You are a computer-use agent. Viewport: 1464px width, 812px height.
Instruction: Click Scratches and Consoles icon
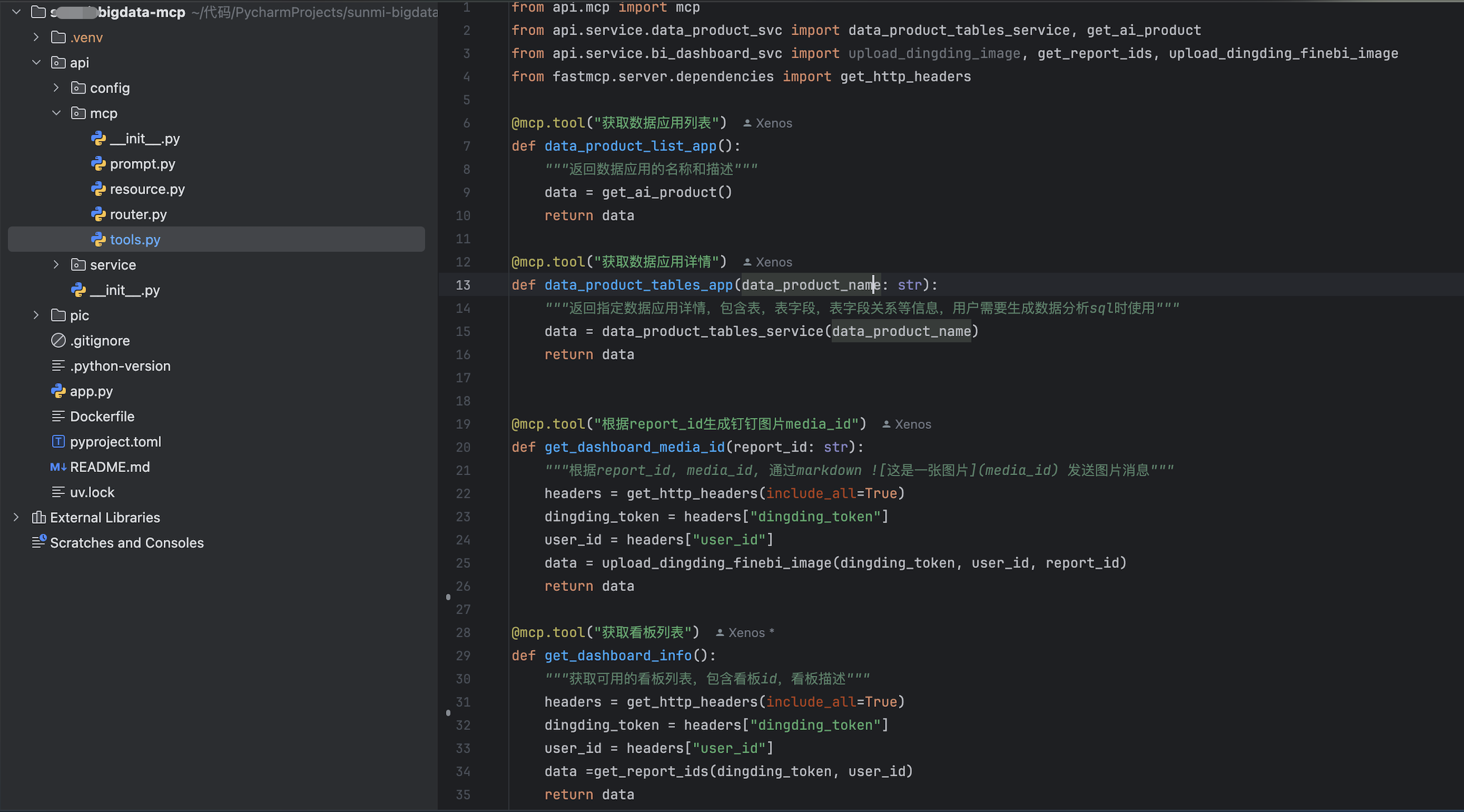[39, 543]
